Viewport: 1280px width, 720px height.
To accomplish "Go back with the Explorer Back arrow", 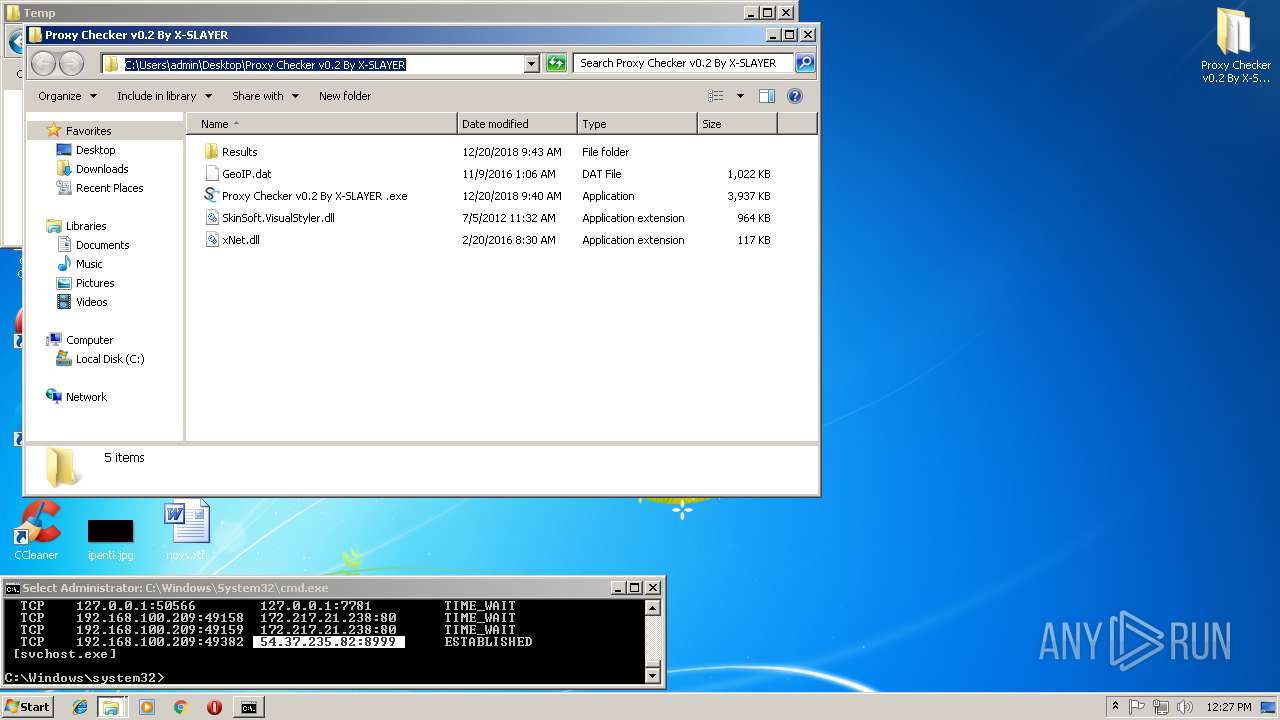I will coord(43,63).
